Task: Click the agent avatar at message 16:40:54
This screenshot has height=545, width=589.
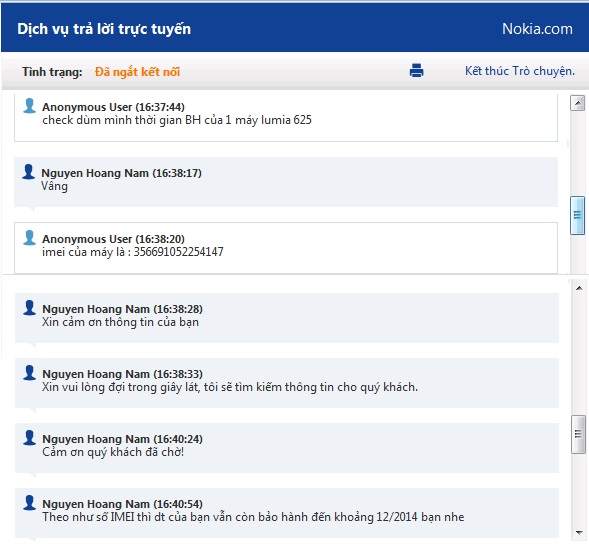Action: pos(29,503)
